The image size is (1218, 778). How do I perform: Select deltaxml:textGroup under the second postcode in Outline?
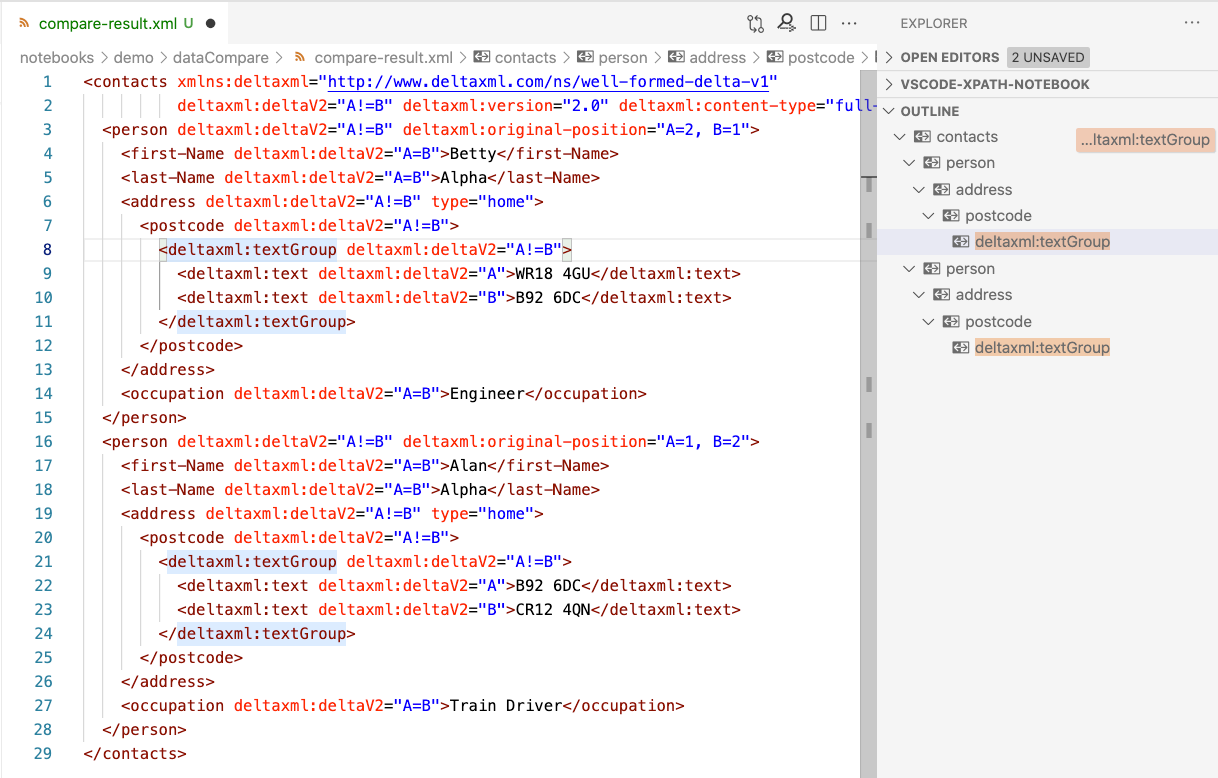[1040, 347]
